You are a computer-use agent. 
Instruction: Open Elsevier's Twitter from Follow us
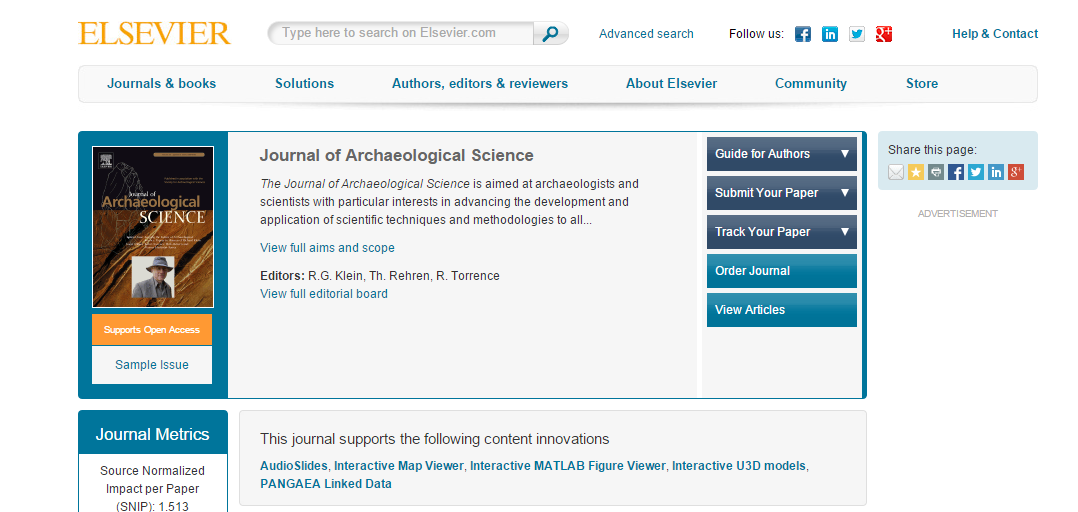pos(857,34)
